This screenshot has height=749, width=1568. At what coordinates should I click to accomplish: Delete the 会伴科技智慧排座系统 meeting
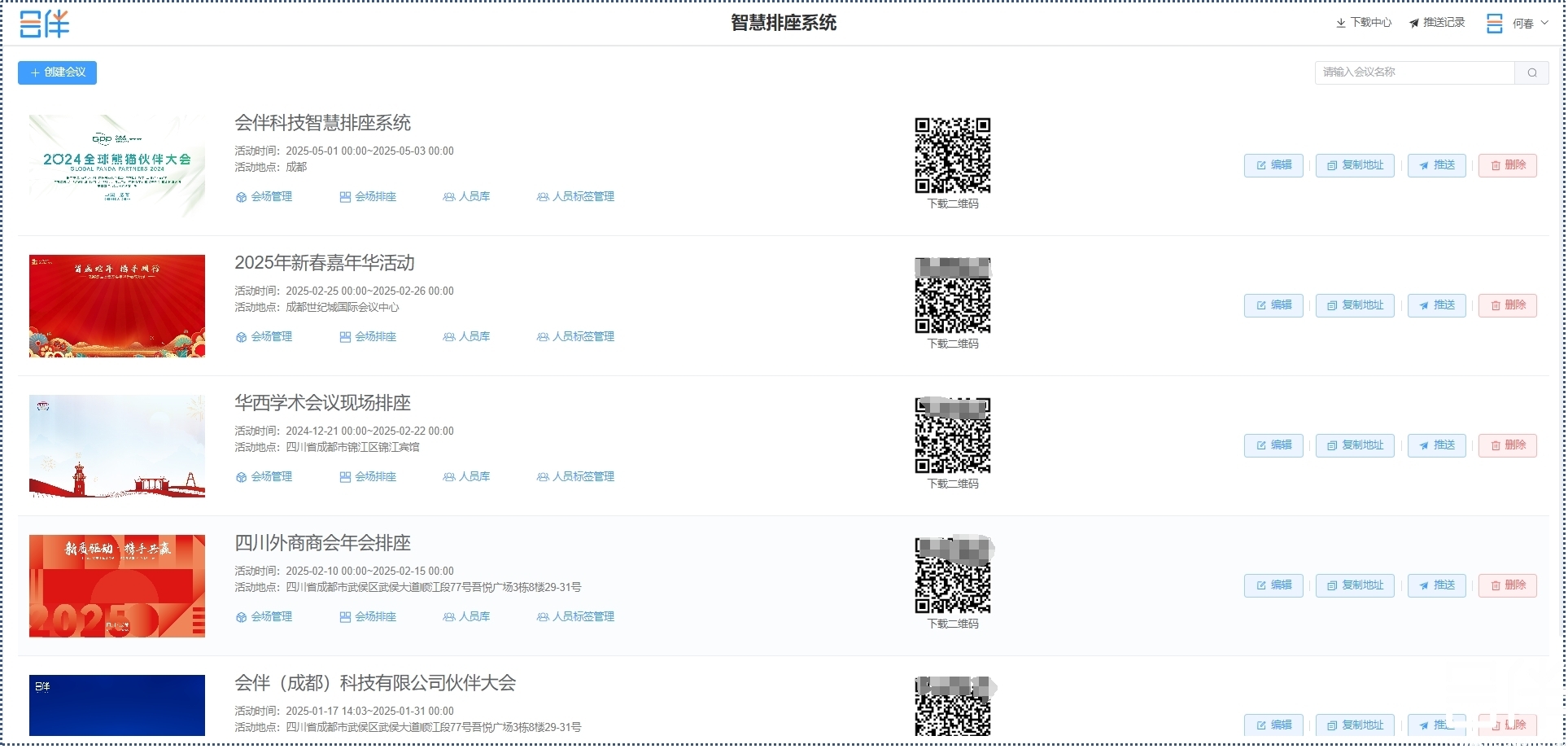pos(1508,165)
